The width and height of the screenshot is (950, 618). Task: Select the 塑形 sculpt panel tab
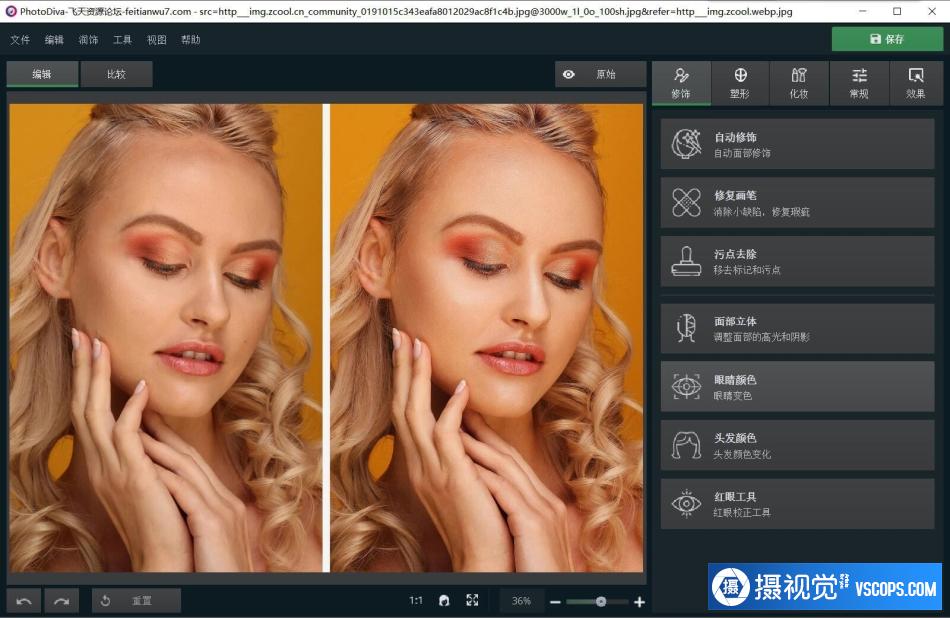(x=740, y=83)
